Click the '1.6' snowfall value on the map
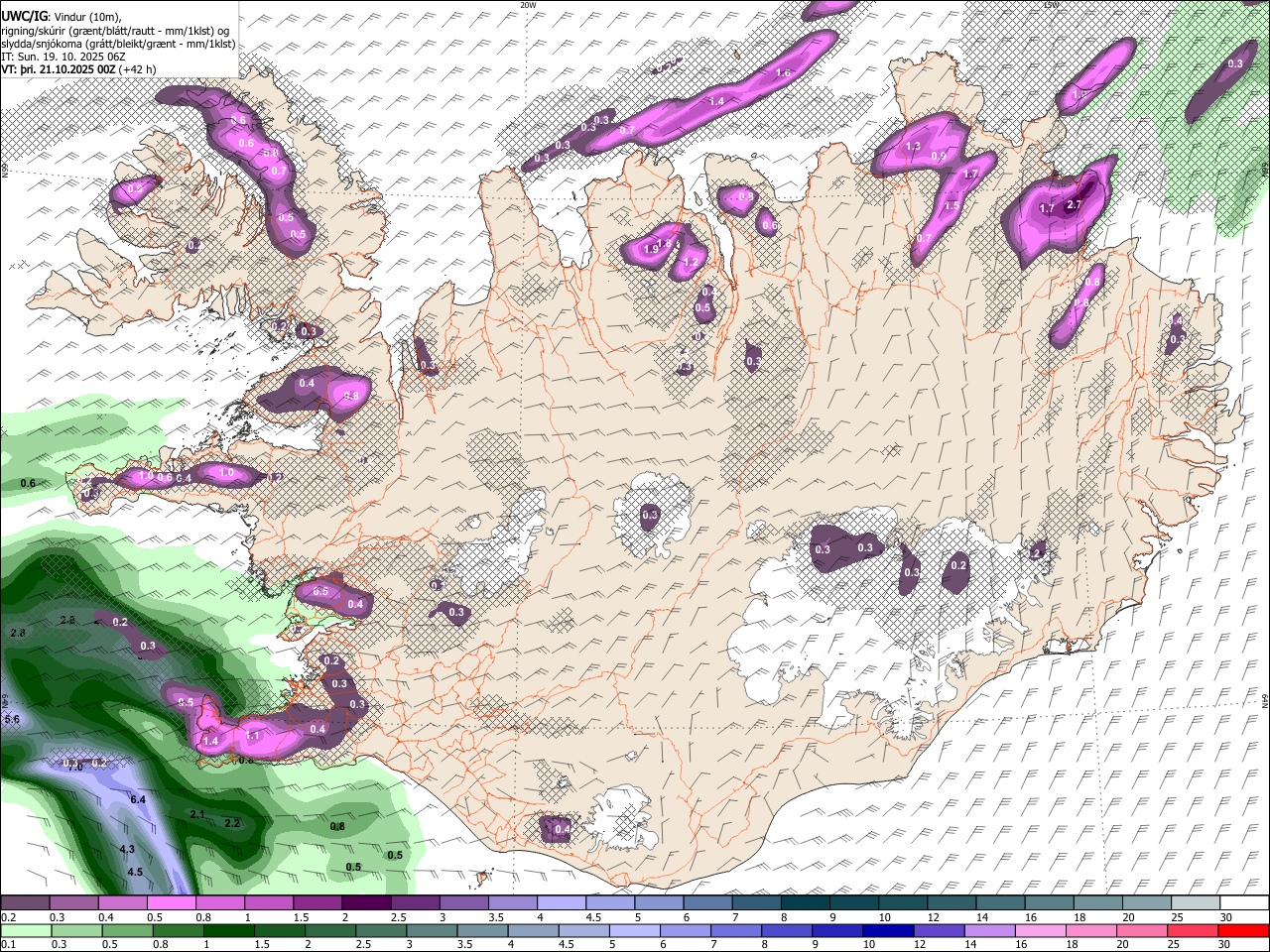The width and height of the screenshot is (1270, 952). [783, 73]
